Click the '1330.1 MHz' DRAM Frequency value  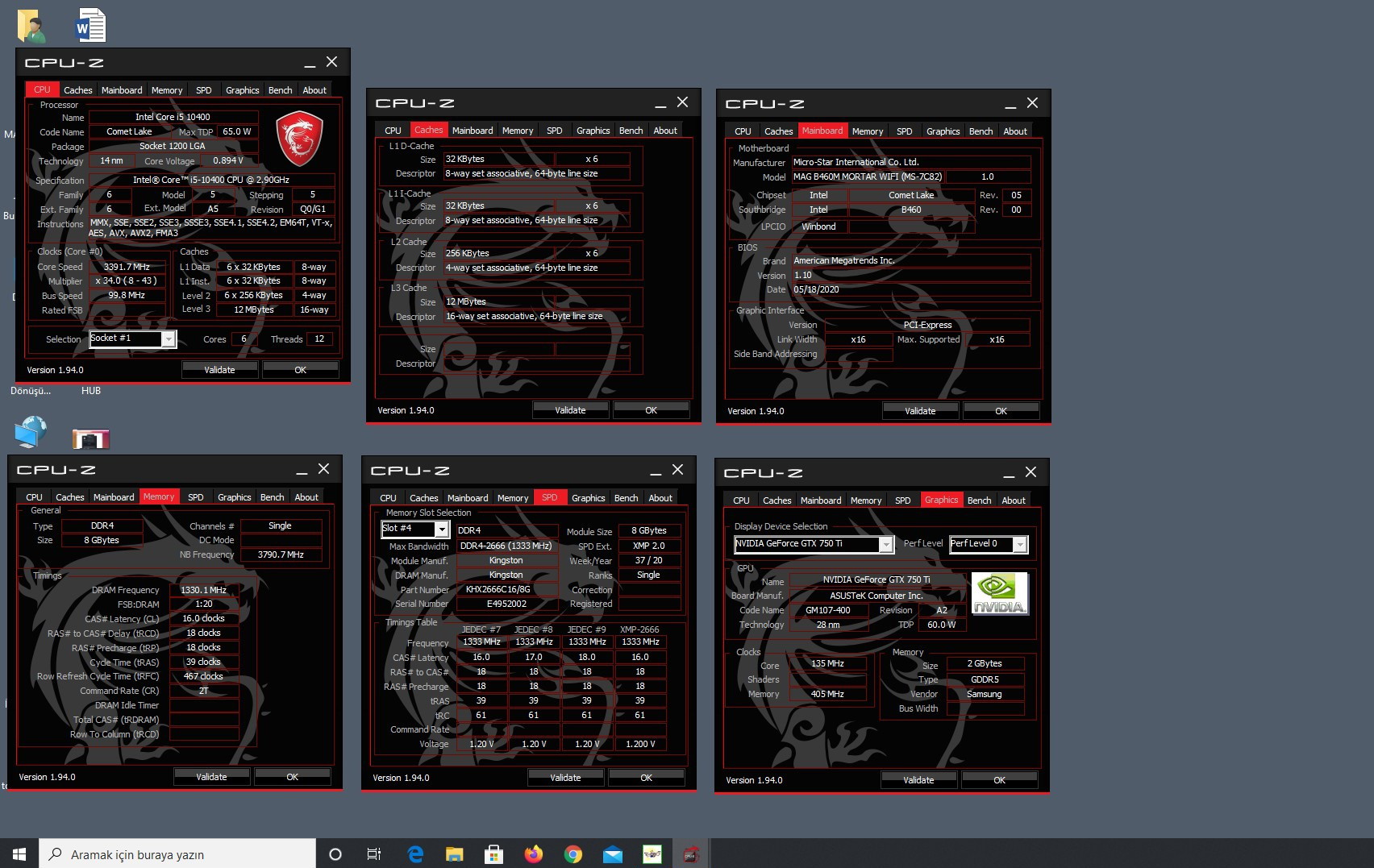click(x=204, y=590)
